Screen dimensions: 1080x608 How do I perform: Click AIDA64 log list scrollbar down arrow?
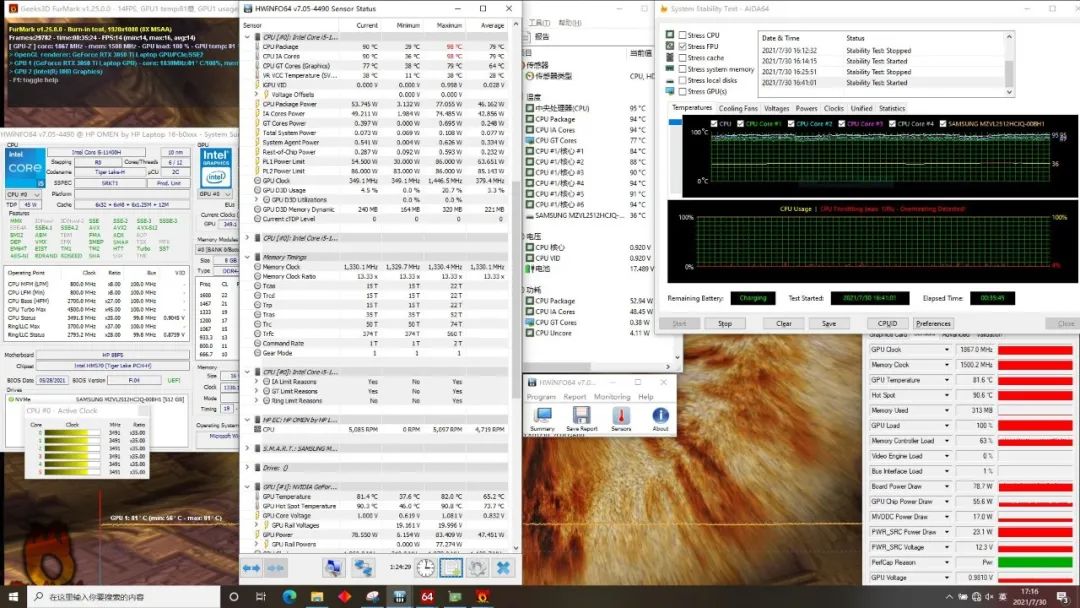coord(1009,92)
